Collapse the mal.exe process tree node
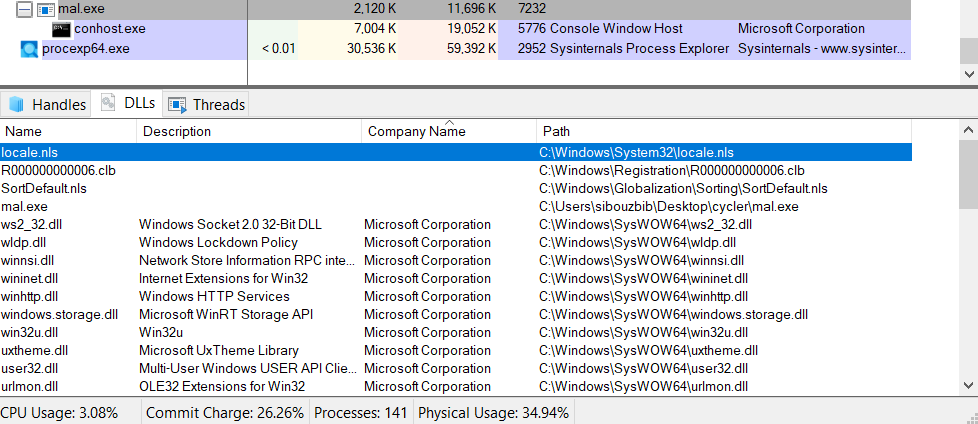This screenshot has width=978, height=424. click(x=25, y=9)
